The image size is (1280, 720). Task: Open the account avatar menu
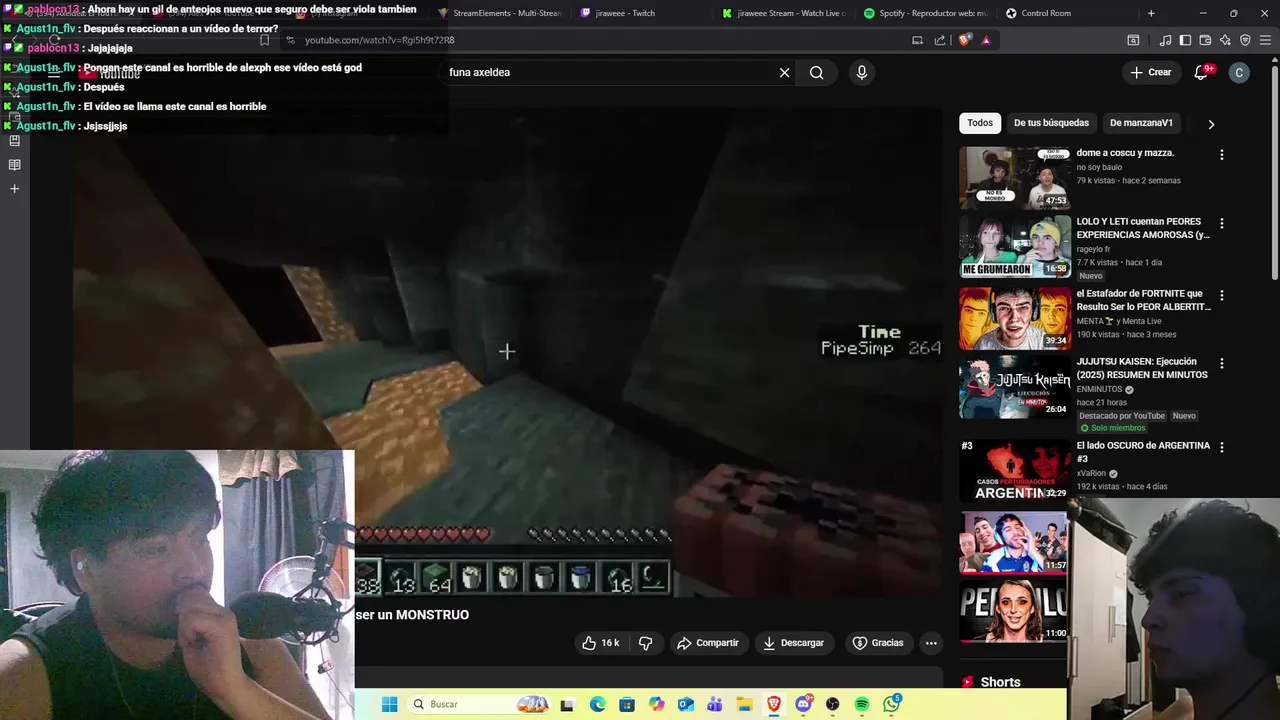click(1239, 72)
